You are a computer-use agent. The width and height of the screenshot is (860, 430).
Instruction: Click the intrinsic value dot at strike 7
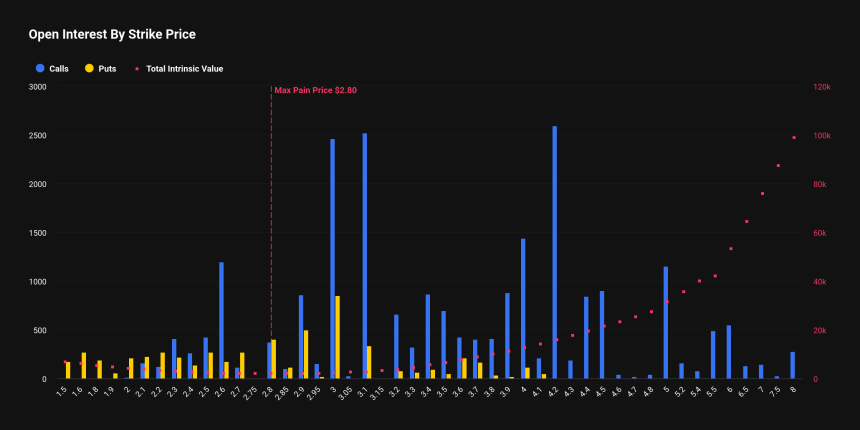(762, 193)
